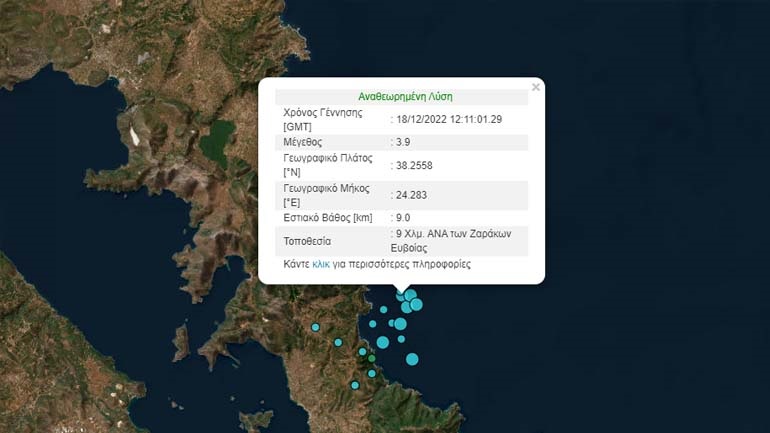Select the second land marker from the west

338,343
